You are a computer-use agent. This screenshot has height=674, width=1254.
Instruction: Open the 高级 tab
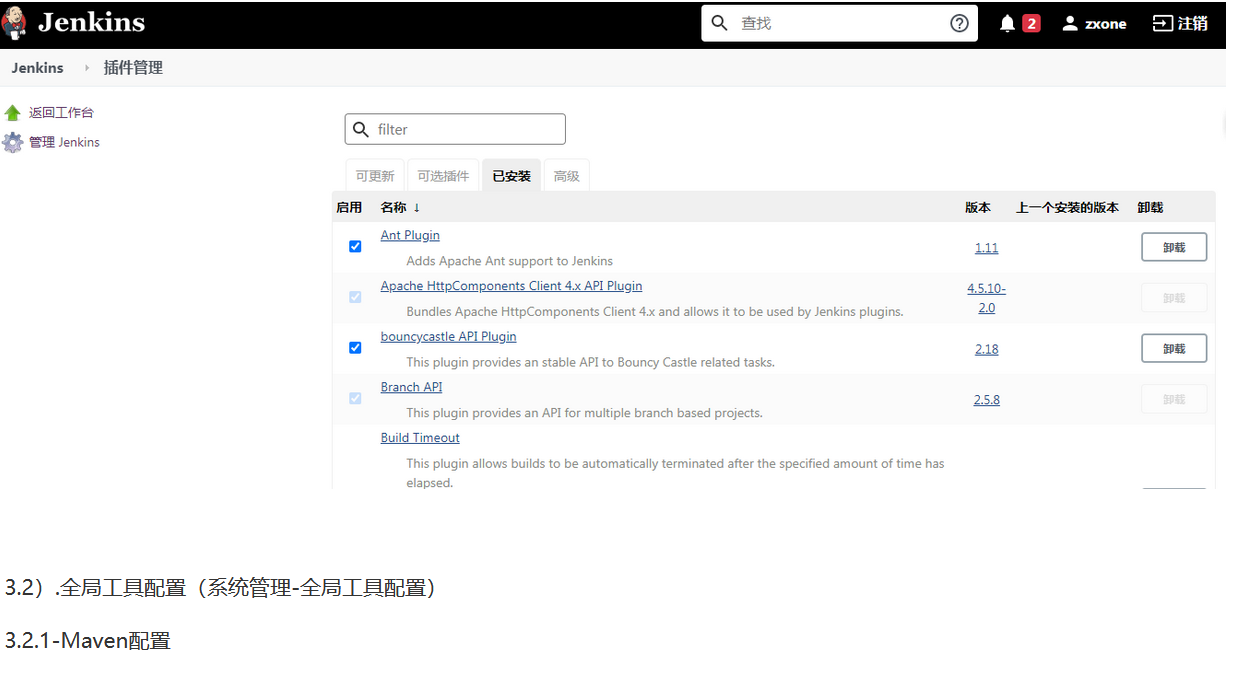[567, 176]
